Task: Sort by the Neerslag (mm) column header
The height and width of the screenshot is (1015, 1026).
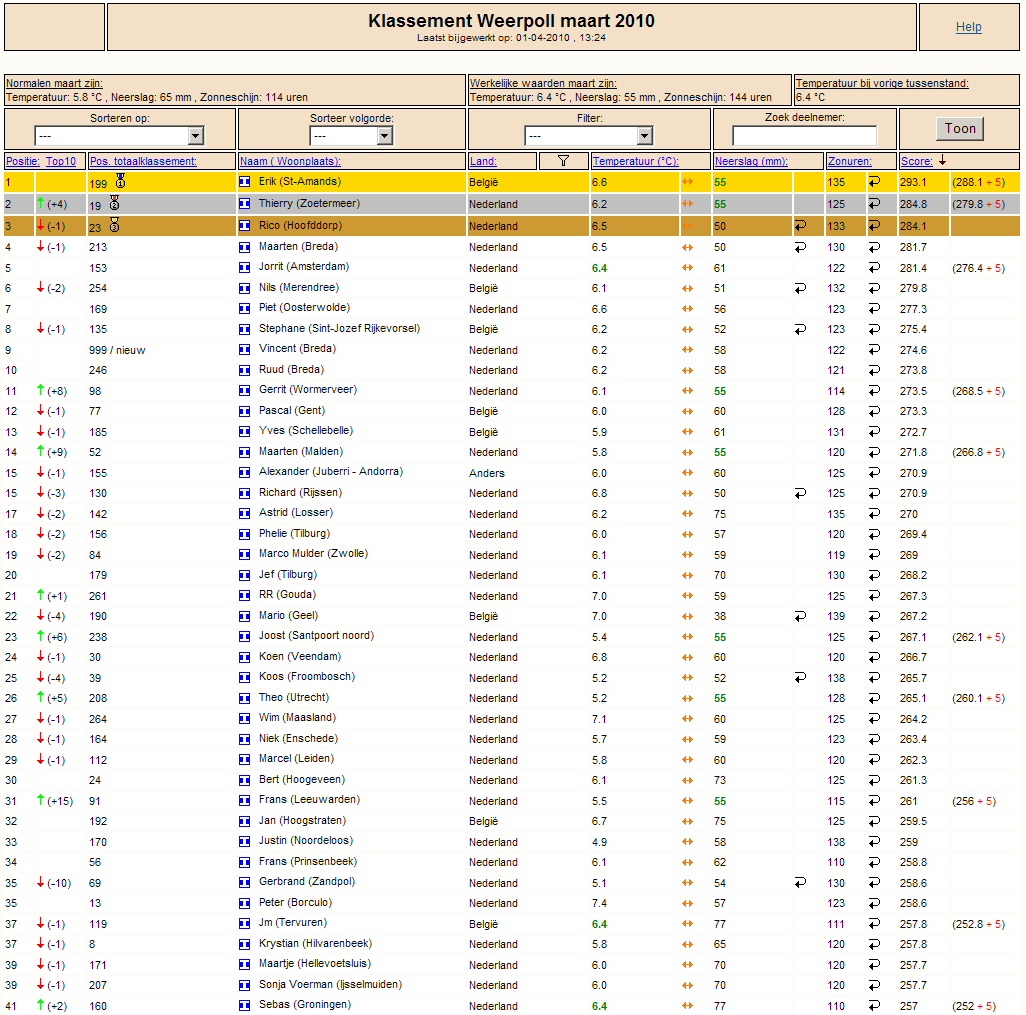Action: (x=751, y=161)
